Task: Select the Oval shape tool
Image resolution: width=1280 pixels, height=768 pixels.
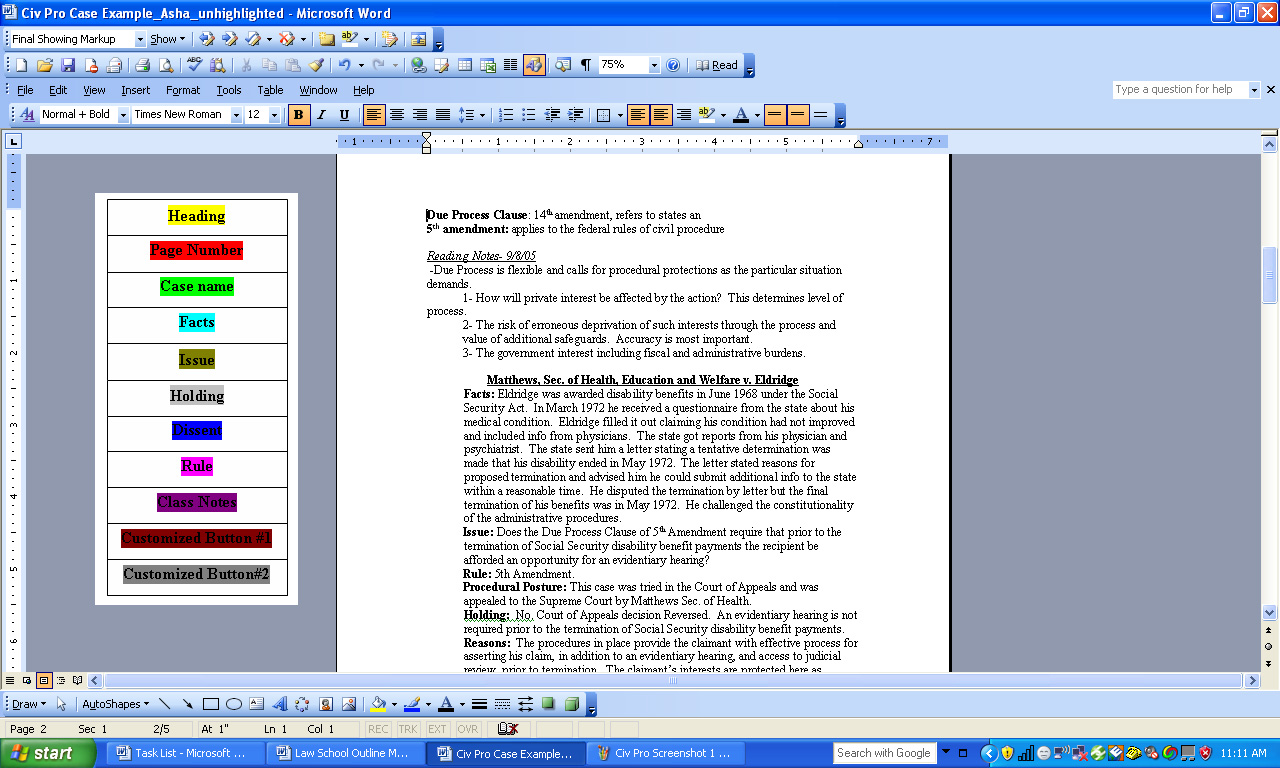Action: point(233,704)
